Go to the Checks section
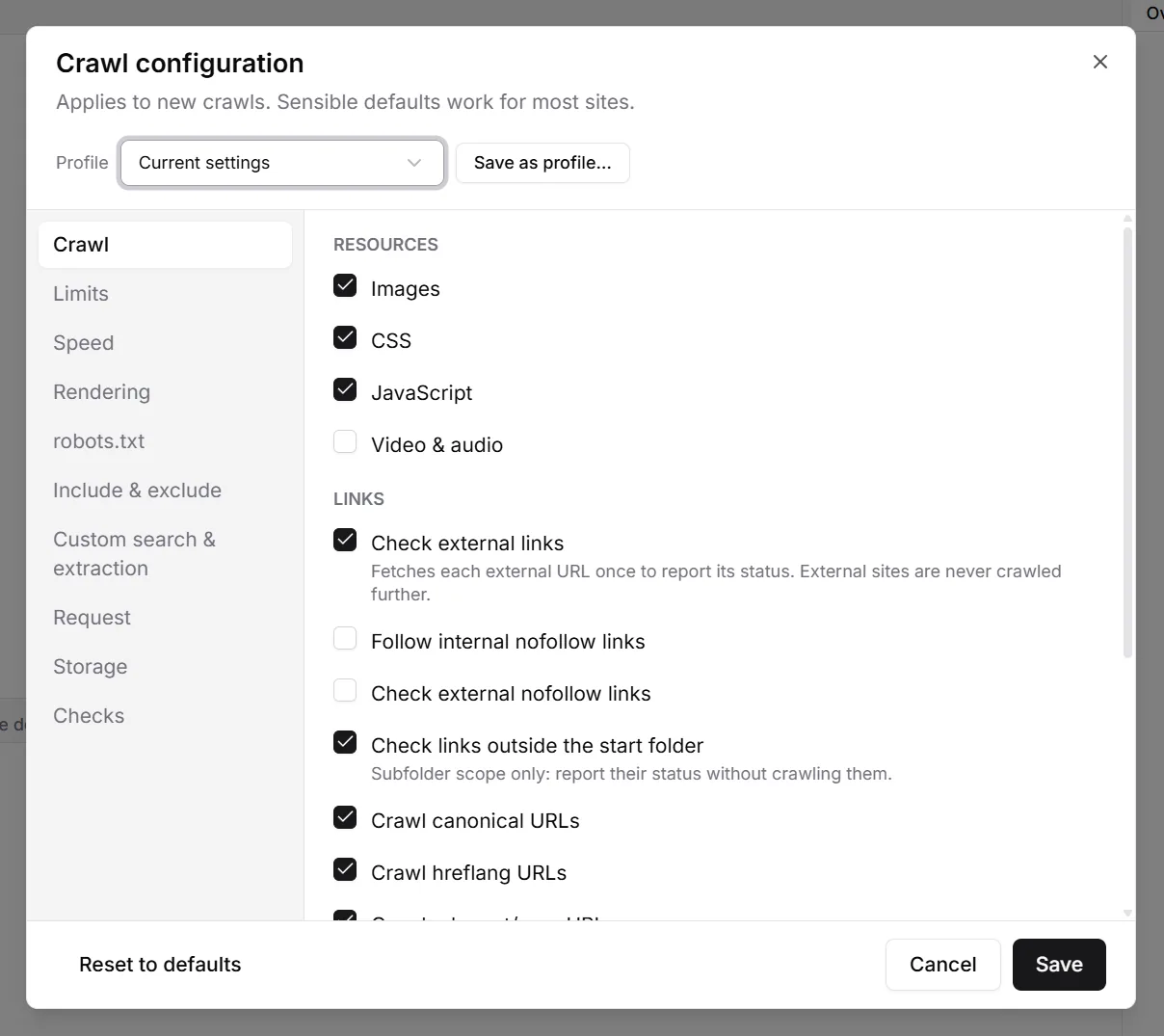 click(165, 716)
